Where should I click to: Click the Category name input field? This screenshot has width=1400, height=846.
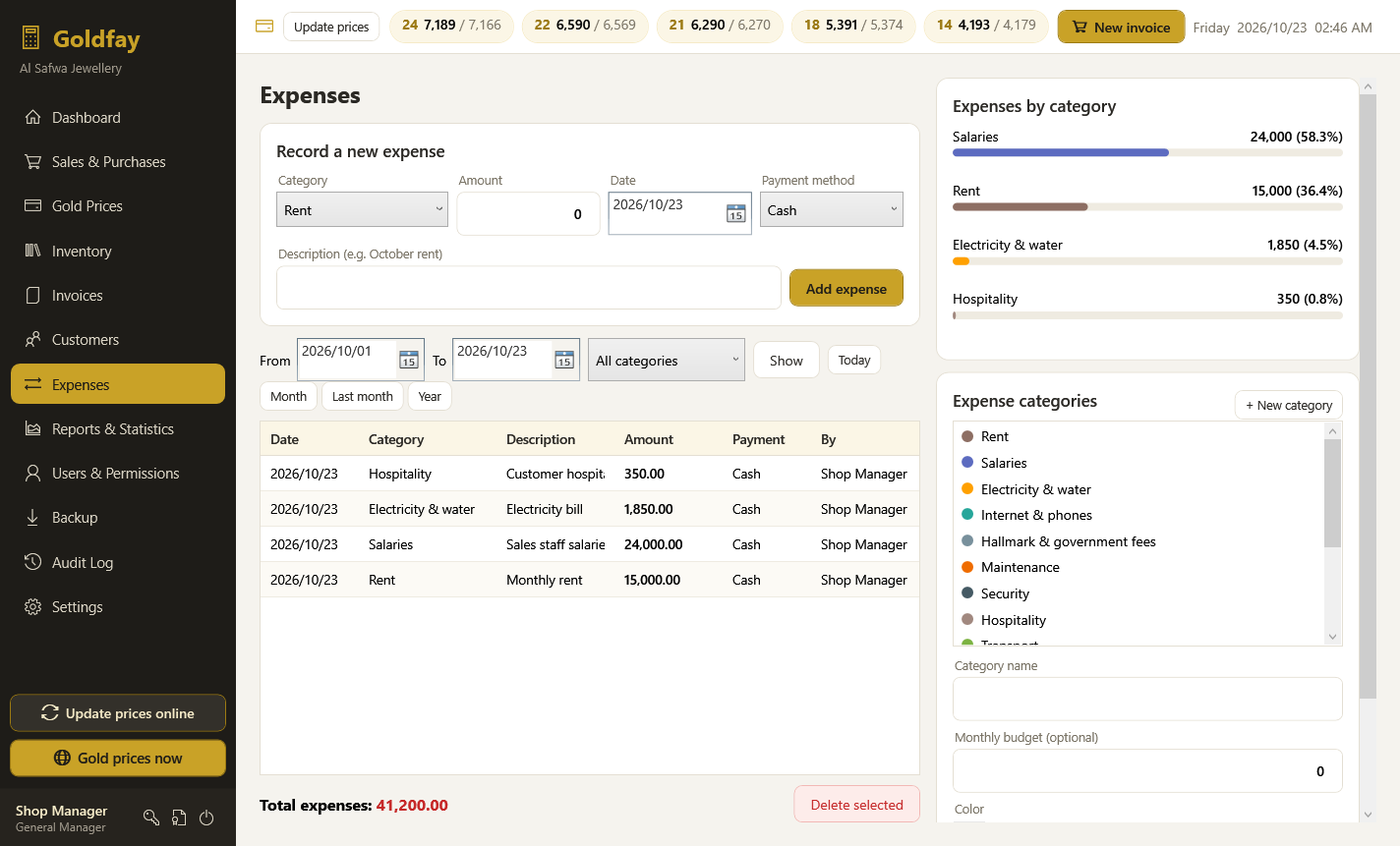(1147, 699)
